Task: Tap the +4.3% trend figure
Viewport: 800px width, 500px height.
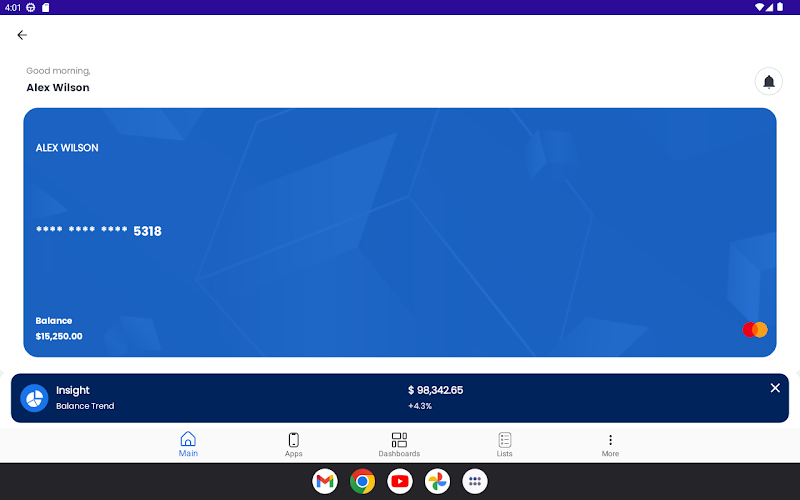Action: click(x=419, y=406)
